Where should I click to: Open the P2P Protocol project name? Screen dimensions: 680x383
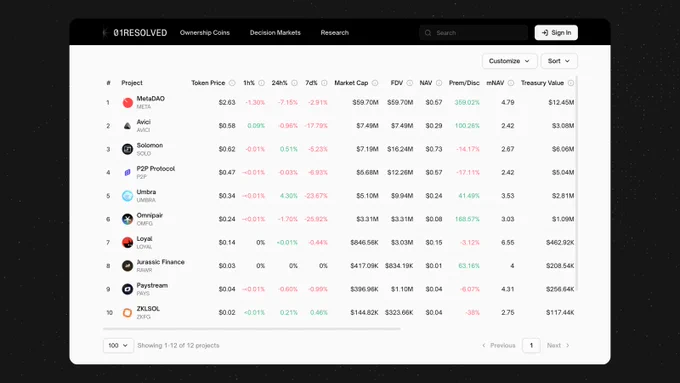pyautogui.click(x=156, y=169)
